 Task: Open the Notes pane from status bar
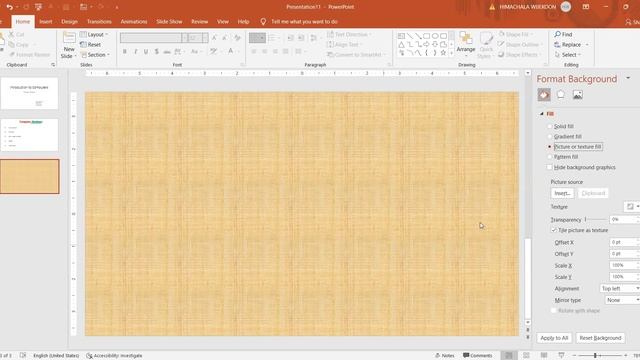coord(444,356)
